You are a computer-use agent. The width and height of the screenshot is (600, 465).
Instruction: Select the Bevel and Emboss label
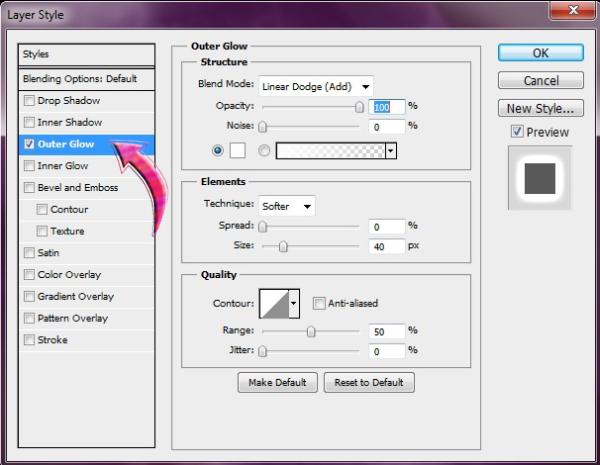click(78, 188)
